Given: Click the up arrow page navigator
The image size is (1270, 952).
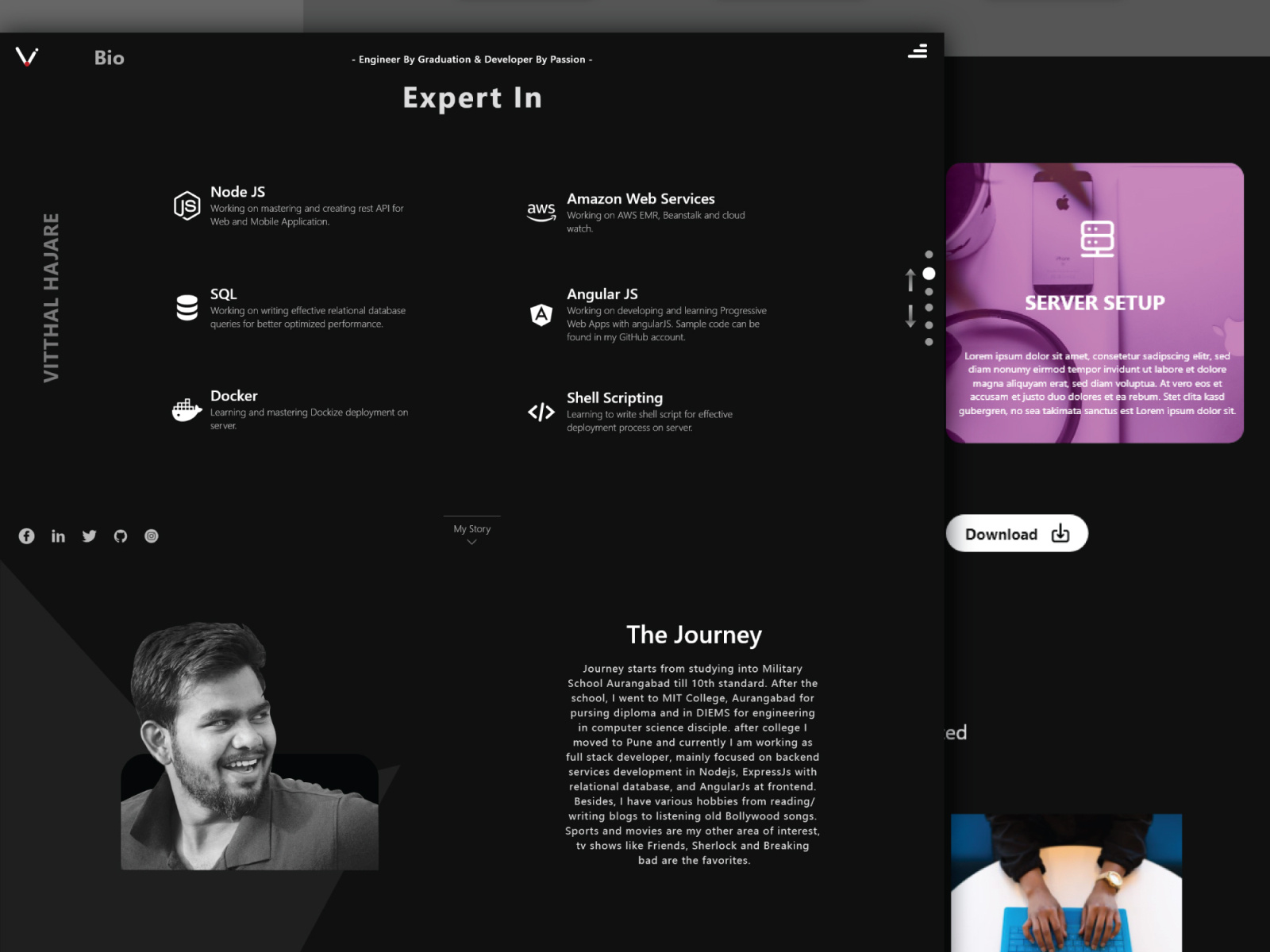Looking at the screenshot, I should (910, 280).
